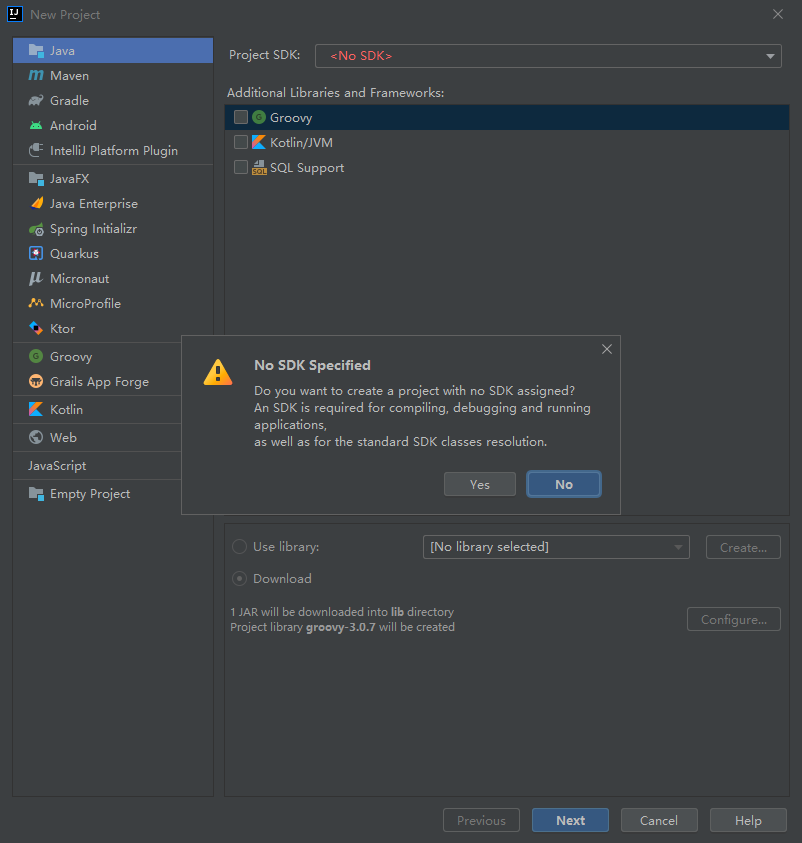The height and width of the screenshot is (843, 802).
Task: Click the warning triangle icon in dialog
Action: coord(218,373)
